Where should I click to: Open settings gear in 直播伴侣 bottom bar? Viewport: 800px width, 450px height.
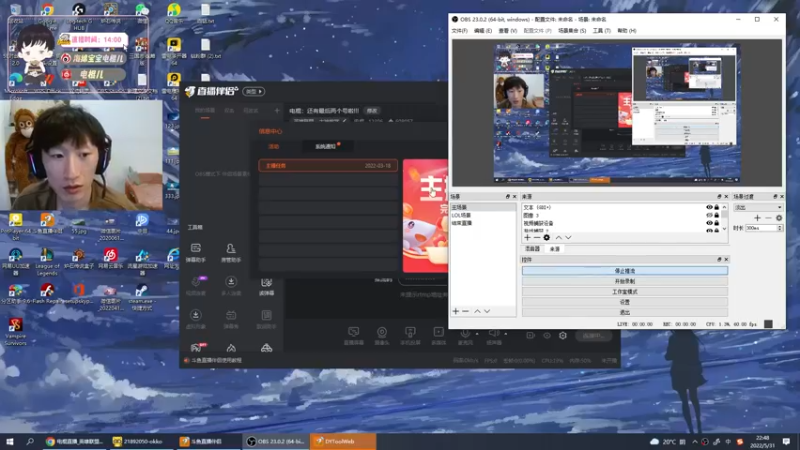(x=563, y=336)
